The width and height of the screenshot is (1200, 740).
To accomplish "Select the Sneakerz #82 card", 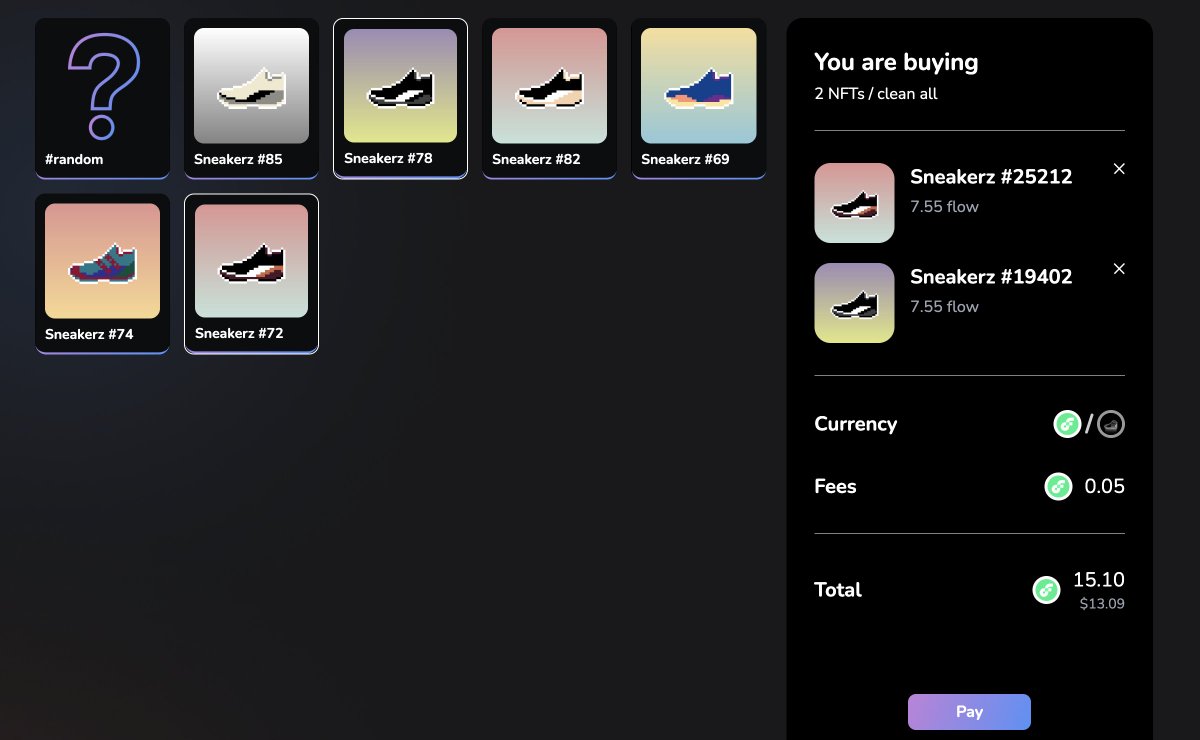I will pyautogui.click(x=549, y=98).
